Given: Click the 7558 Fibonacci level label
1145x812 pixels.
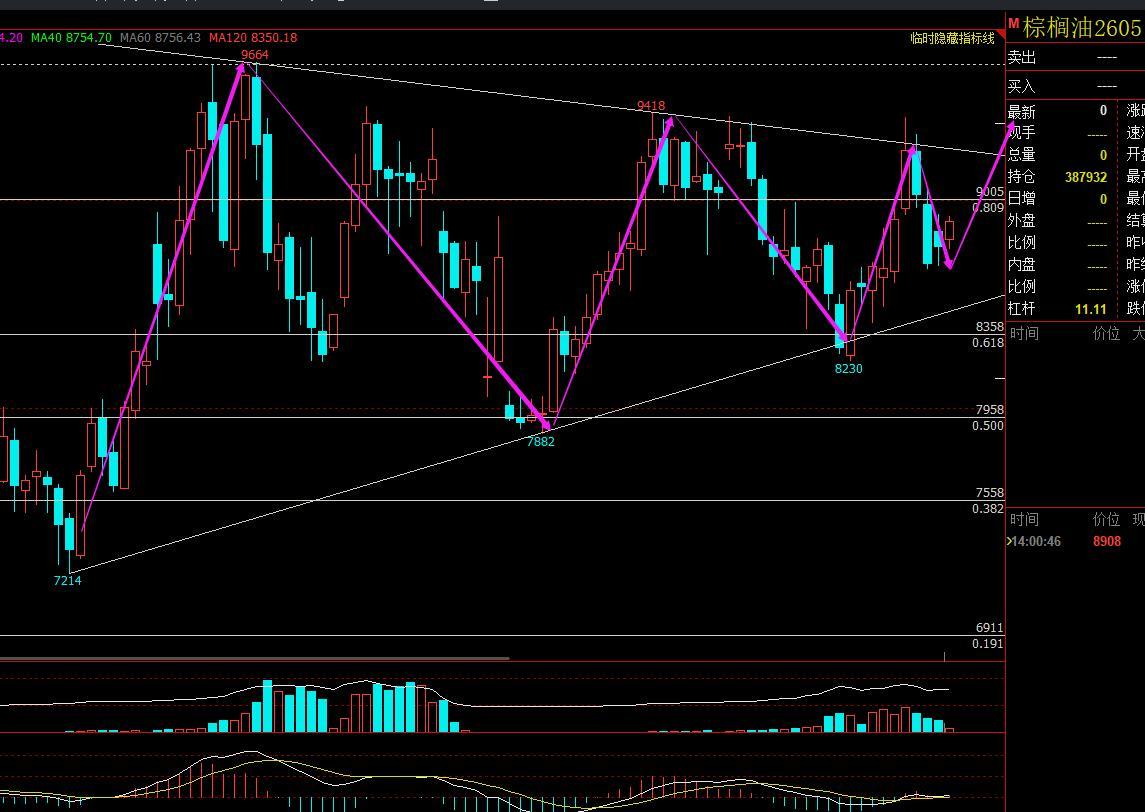Looking at the screenshot, I should click(989, 493).
